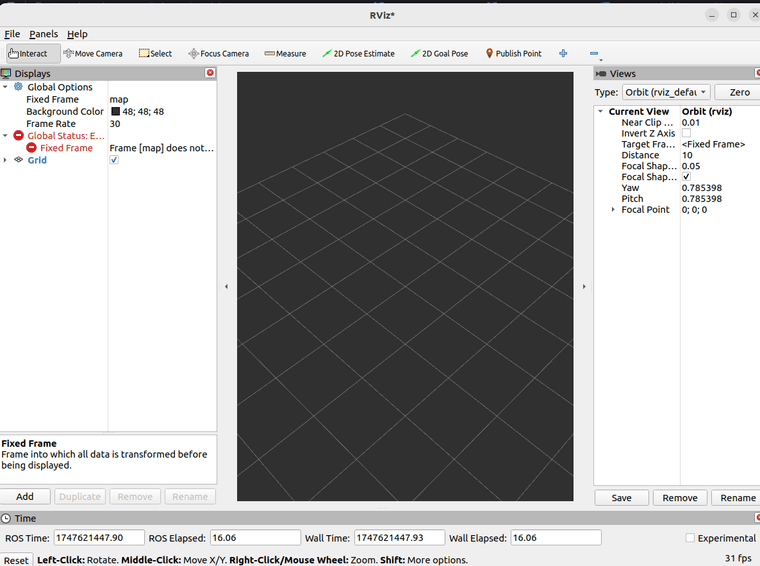Pick the Measure tool
This screenshot has width=760, height=566.
(x=285, y=53)
